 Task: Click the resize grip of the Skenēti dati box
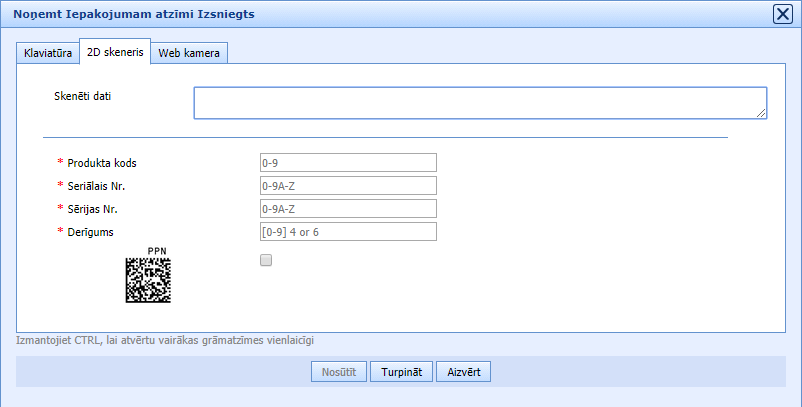point(762,114)
